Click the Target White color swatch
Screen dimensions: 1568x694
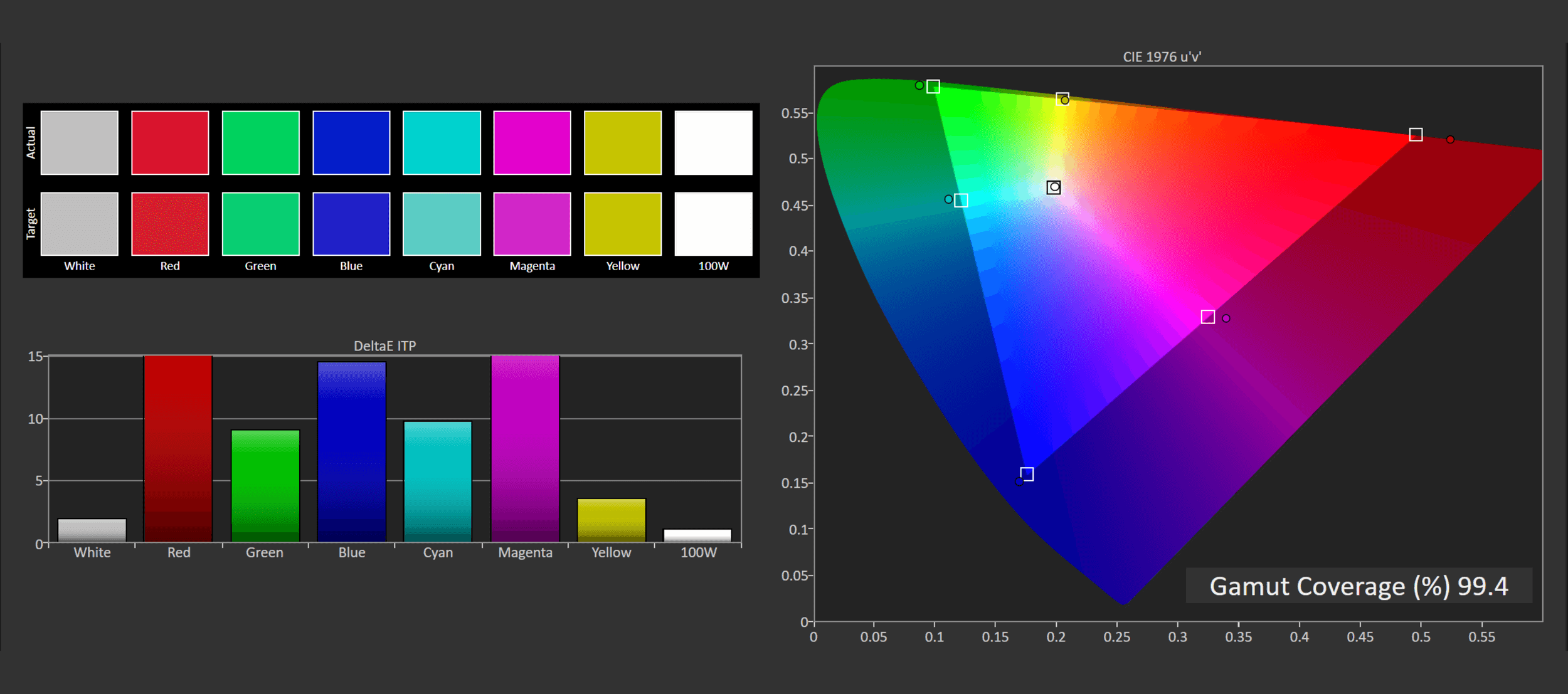(x=80, y=224)
